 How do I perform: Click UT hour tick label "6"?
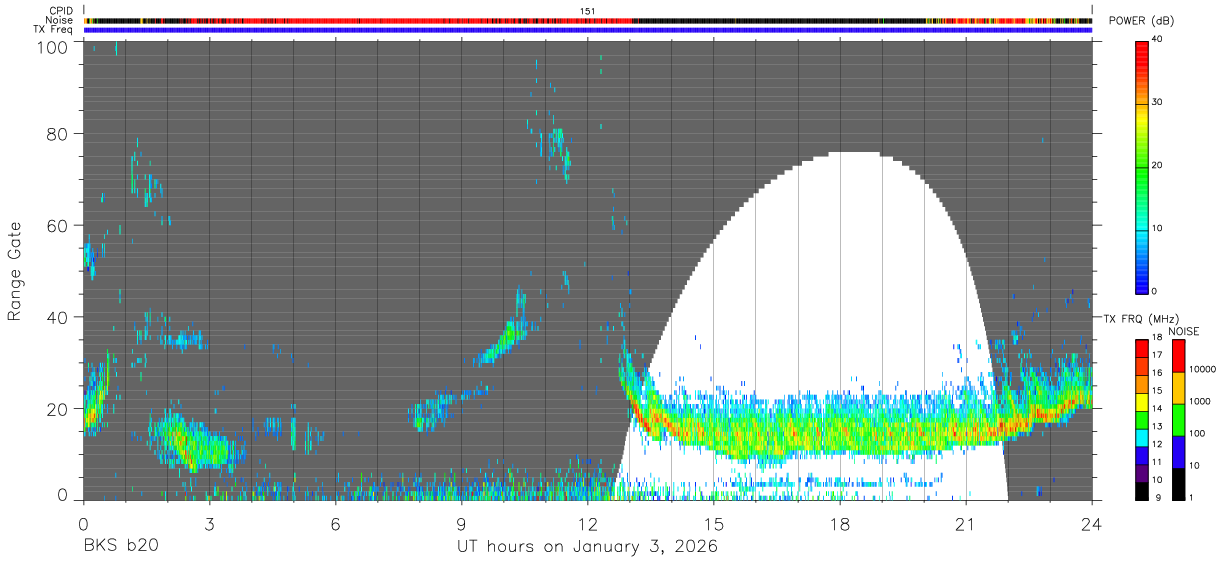(x=335, y=523)
